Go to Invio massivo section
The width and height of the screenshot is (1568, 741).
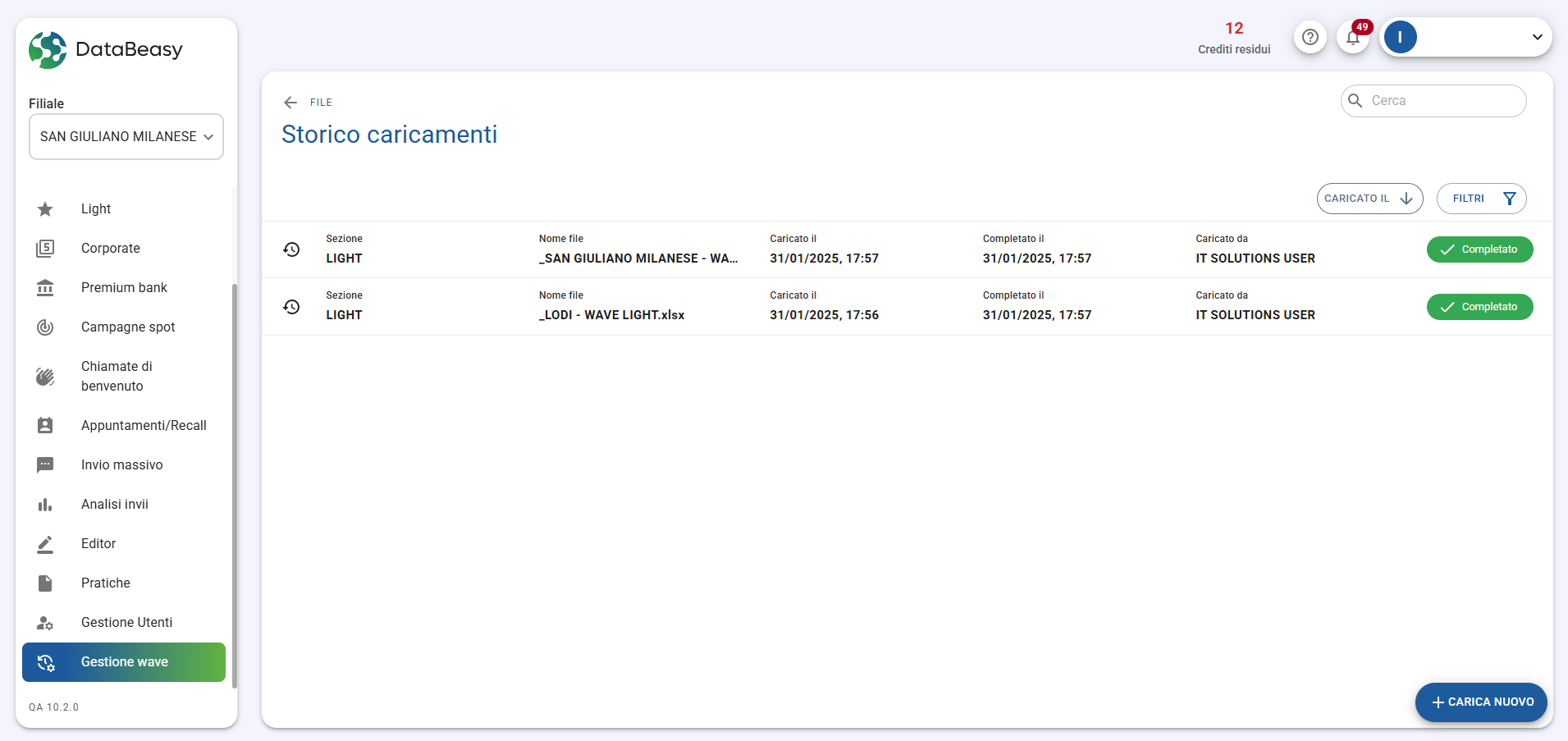pos(121,465)
